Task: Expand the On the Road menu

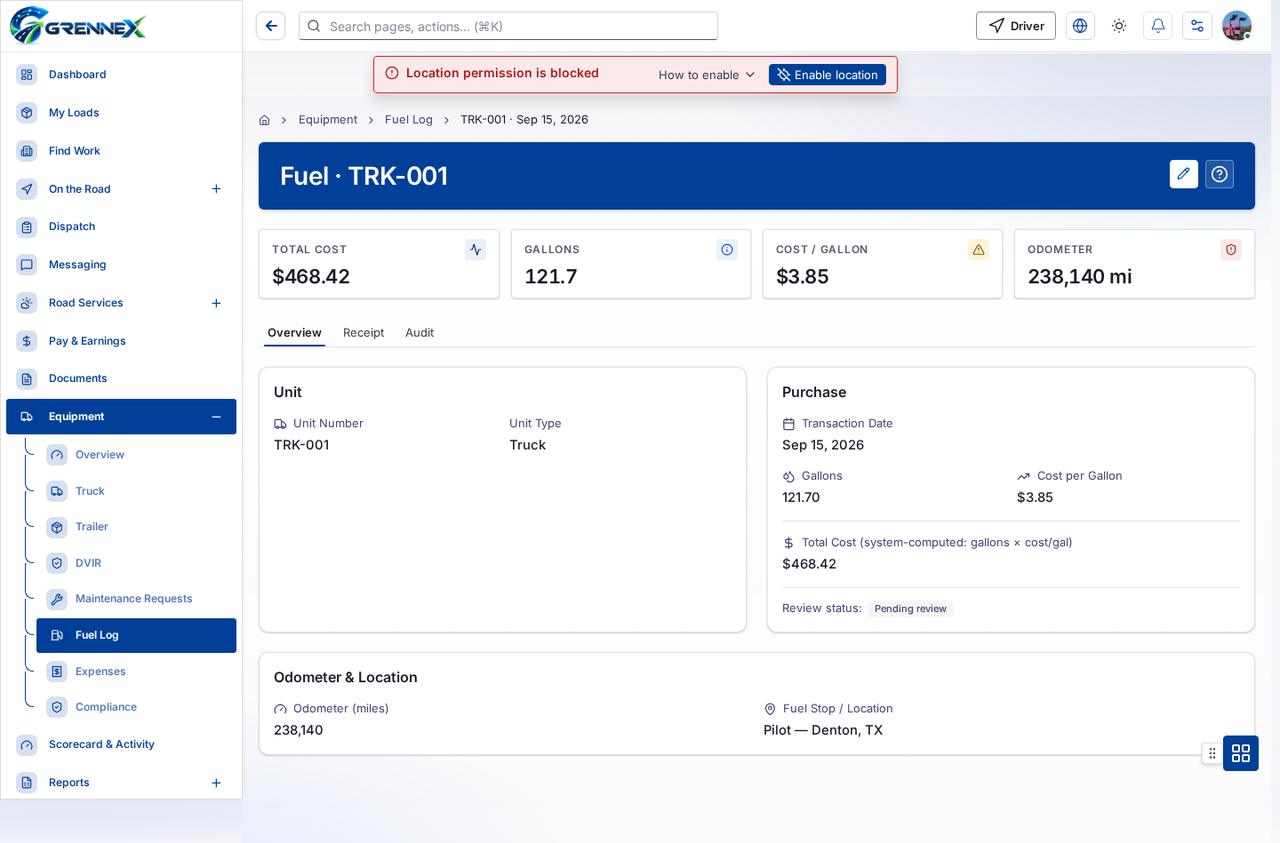Action: (x=216, y=189)
